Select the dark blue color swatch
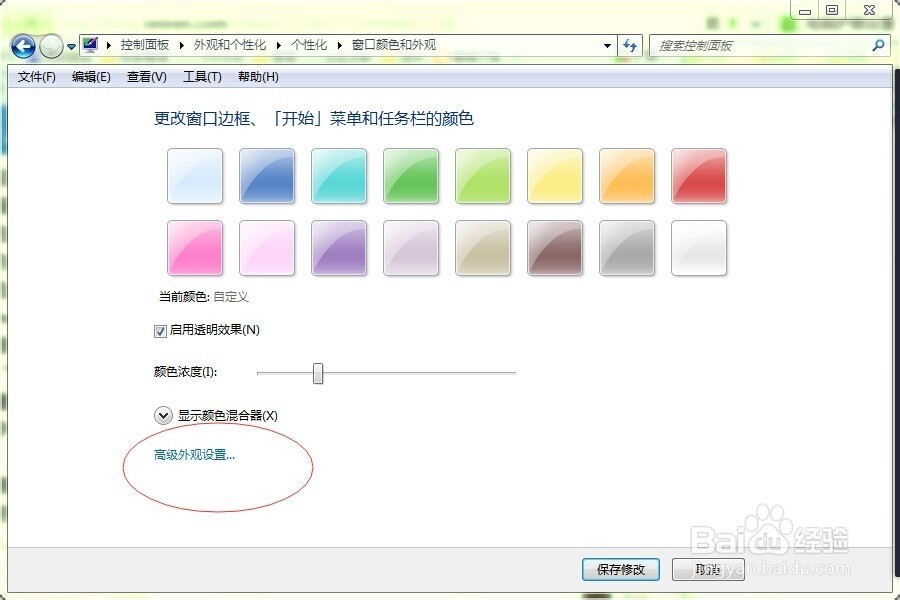Viewport: 900px width, 600px height. (267, 176)
